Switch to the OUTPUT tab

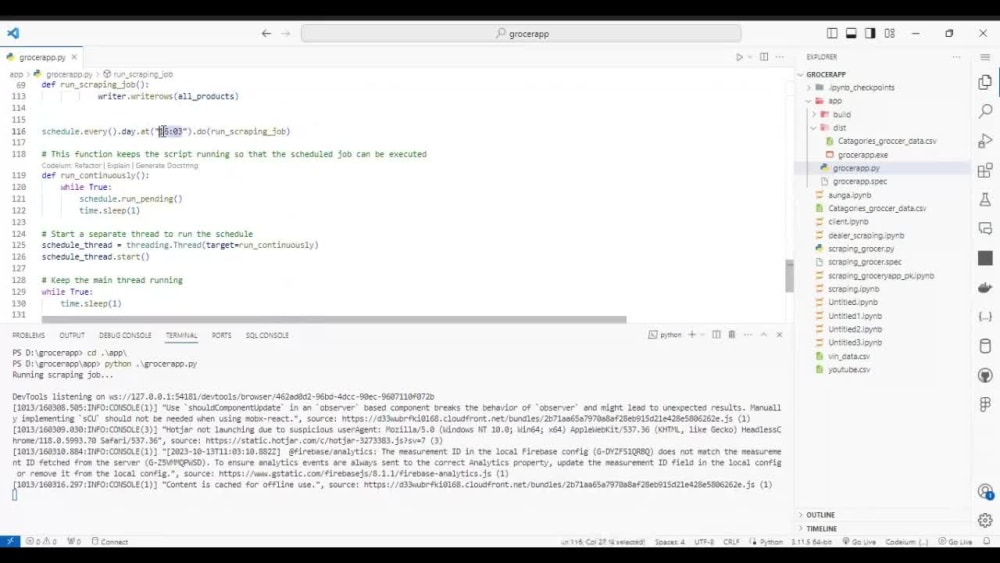pos(71,335)
